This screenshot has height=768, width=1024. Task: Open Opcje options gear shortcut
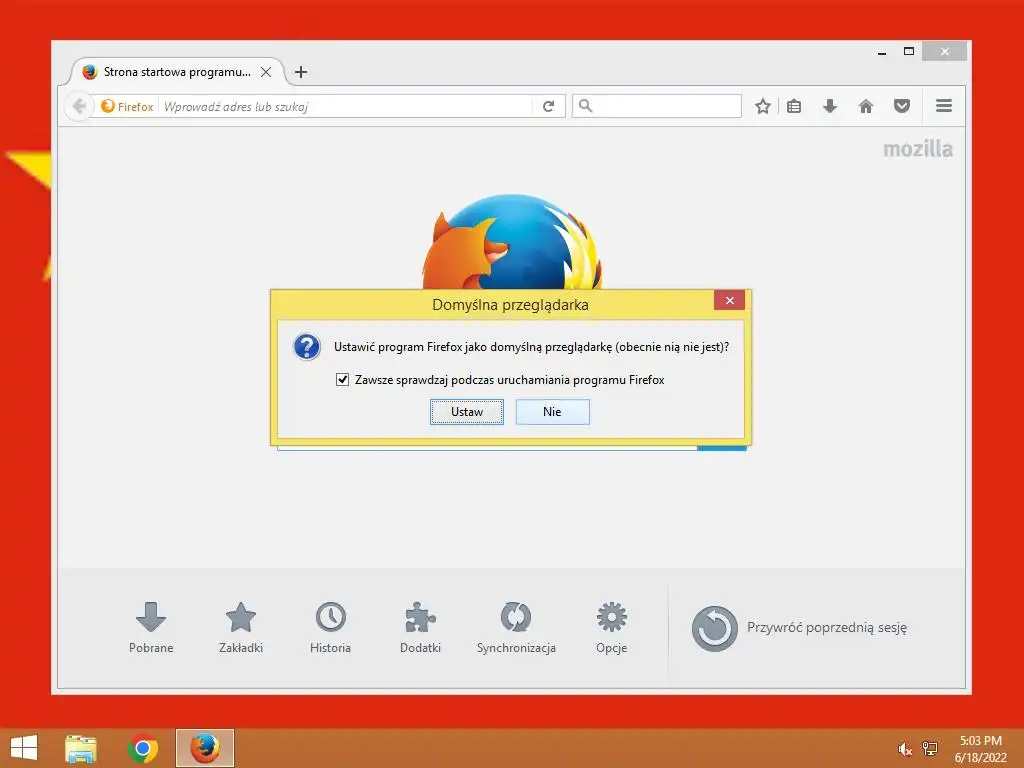pos(612,627)
